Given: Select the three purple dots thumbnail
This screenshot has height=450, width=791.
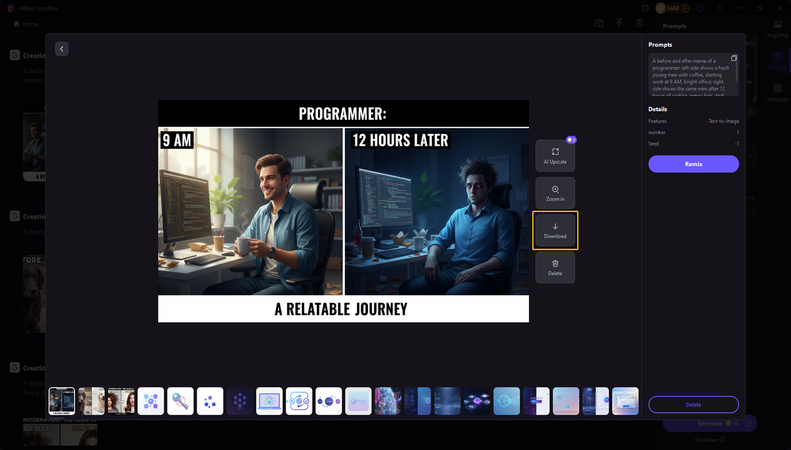Looking at the screenshot, I should (x=210, y=401).
